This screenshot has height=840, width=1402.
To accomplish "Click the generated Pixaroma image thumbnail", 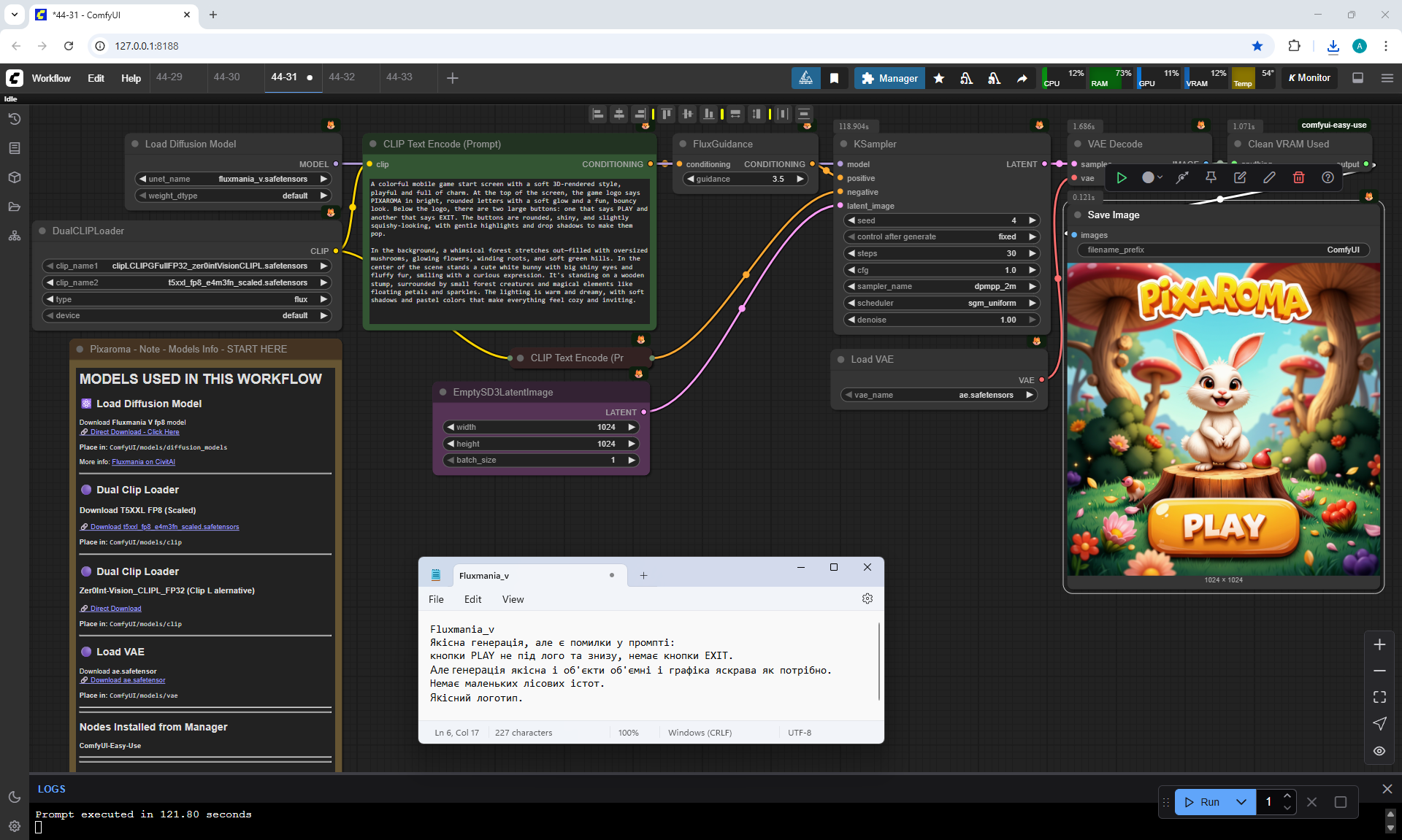I will pos(1223,420).
